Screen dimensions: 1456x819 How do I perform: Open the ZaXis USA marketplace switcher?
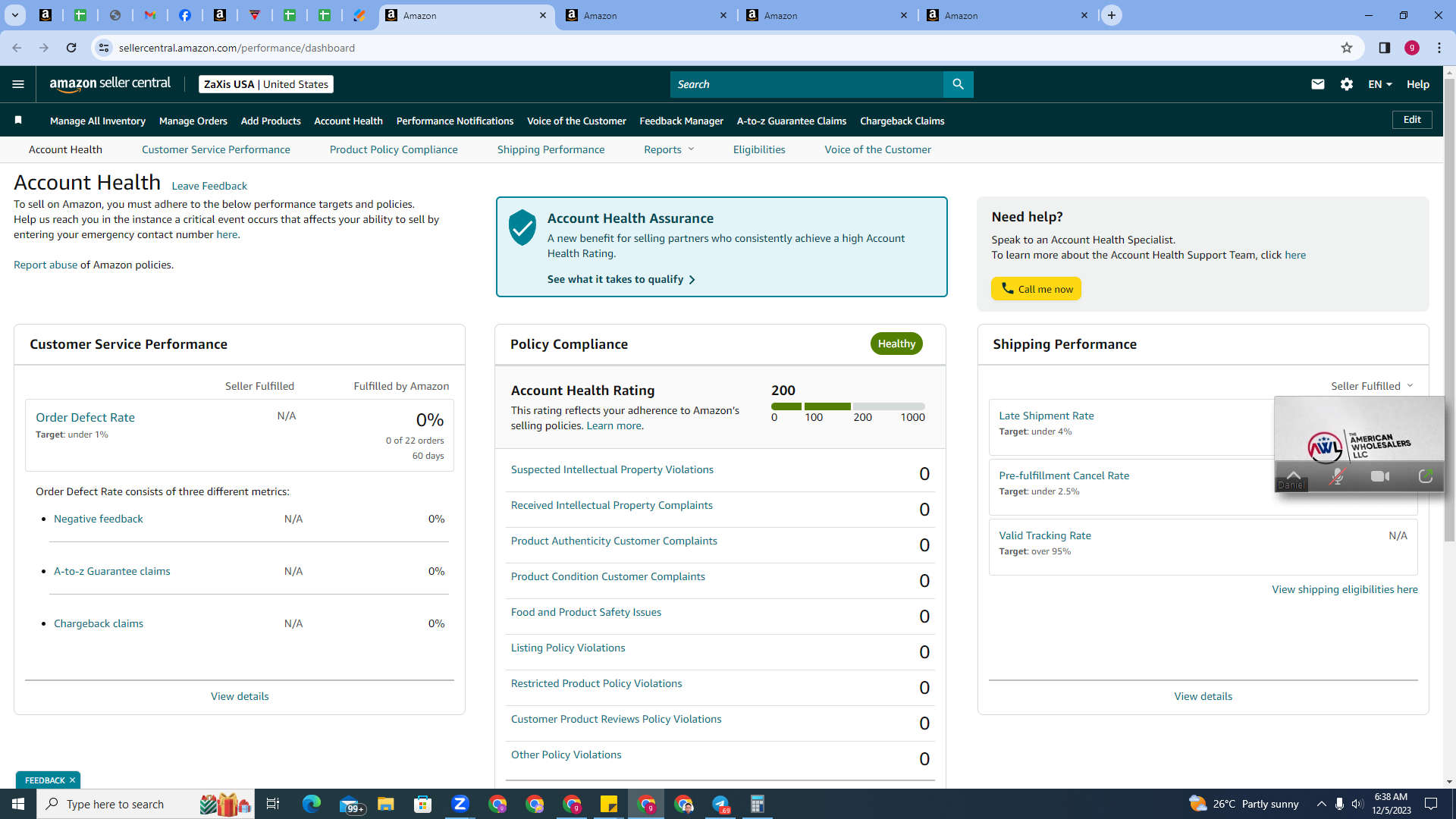pyautogui.click(x=266, y=84)
